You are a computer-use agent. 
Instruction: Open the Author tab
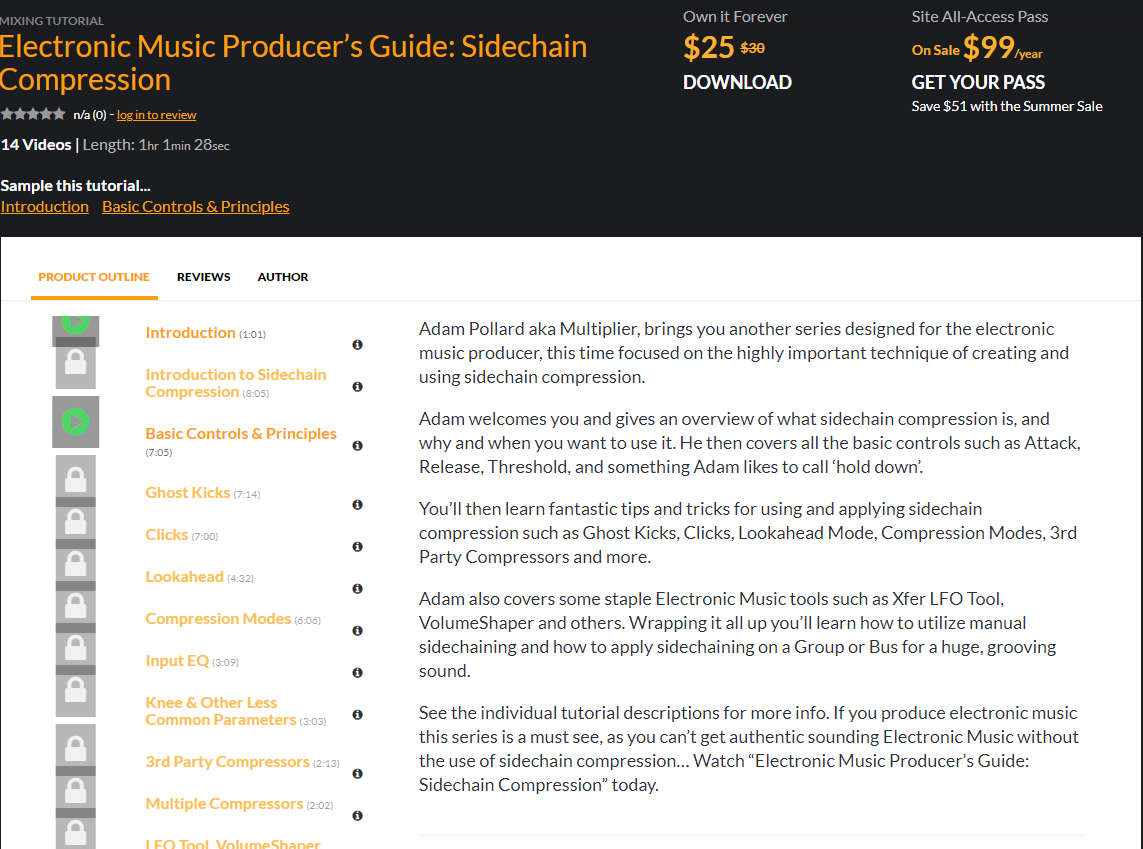(283, 277)
